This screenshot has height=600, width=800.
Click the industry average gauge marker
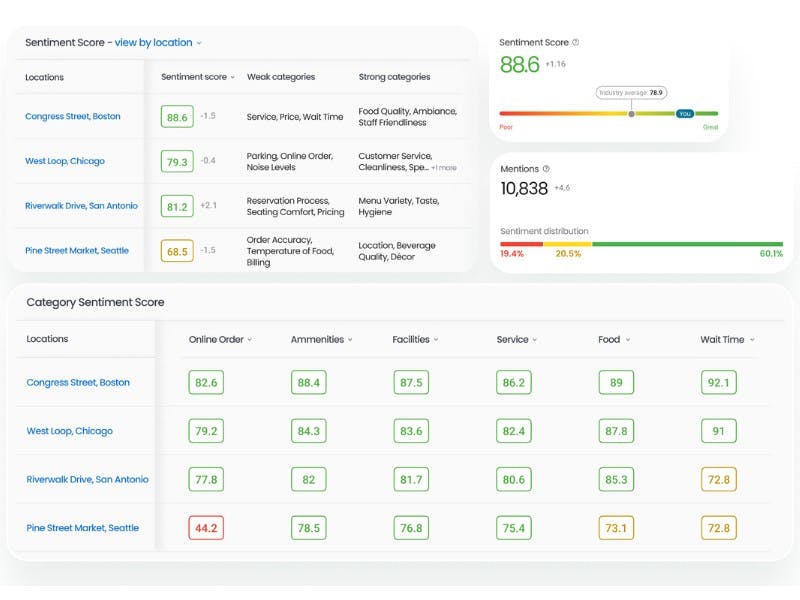631,113
